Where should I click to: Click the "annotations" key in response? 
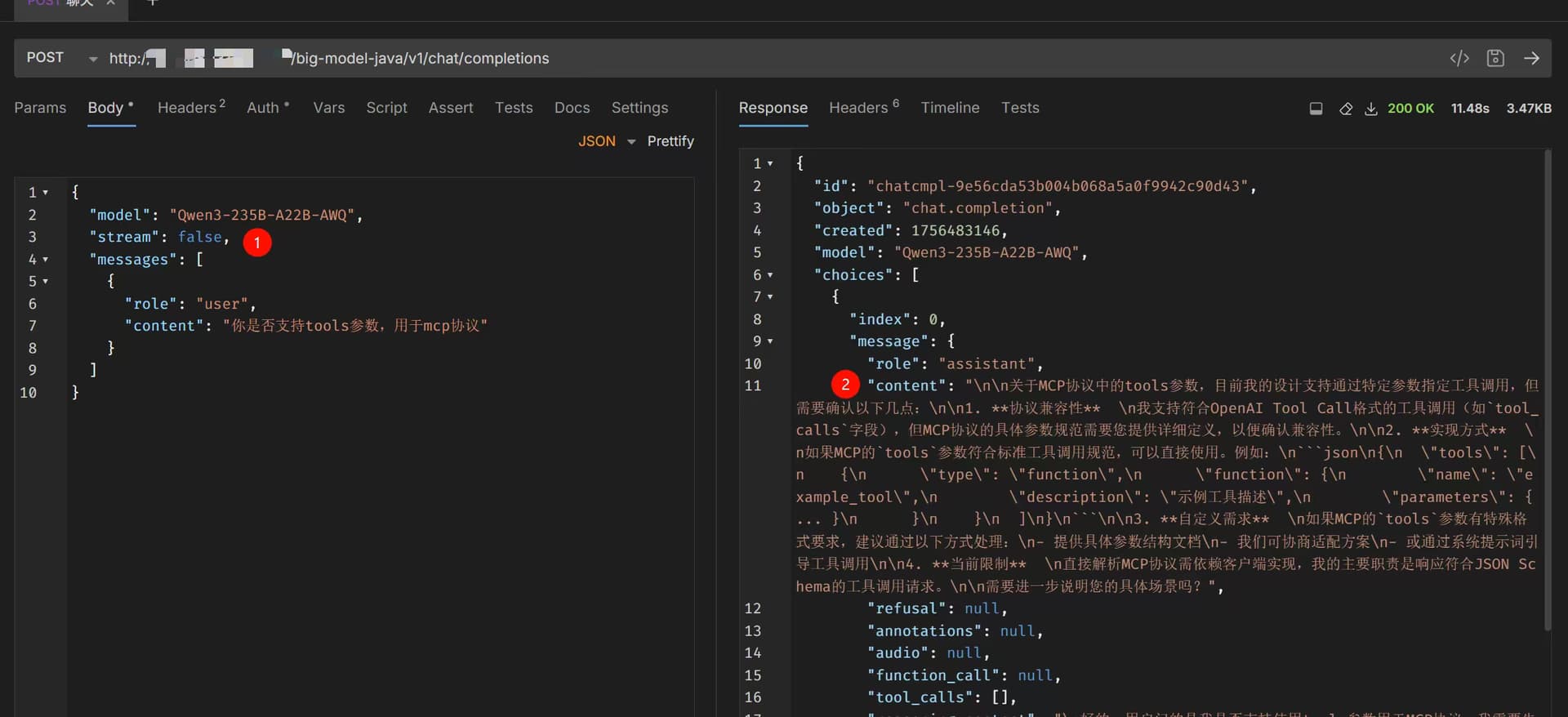click(924, 631)
